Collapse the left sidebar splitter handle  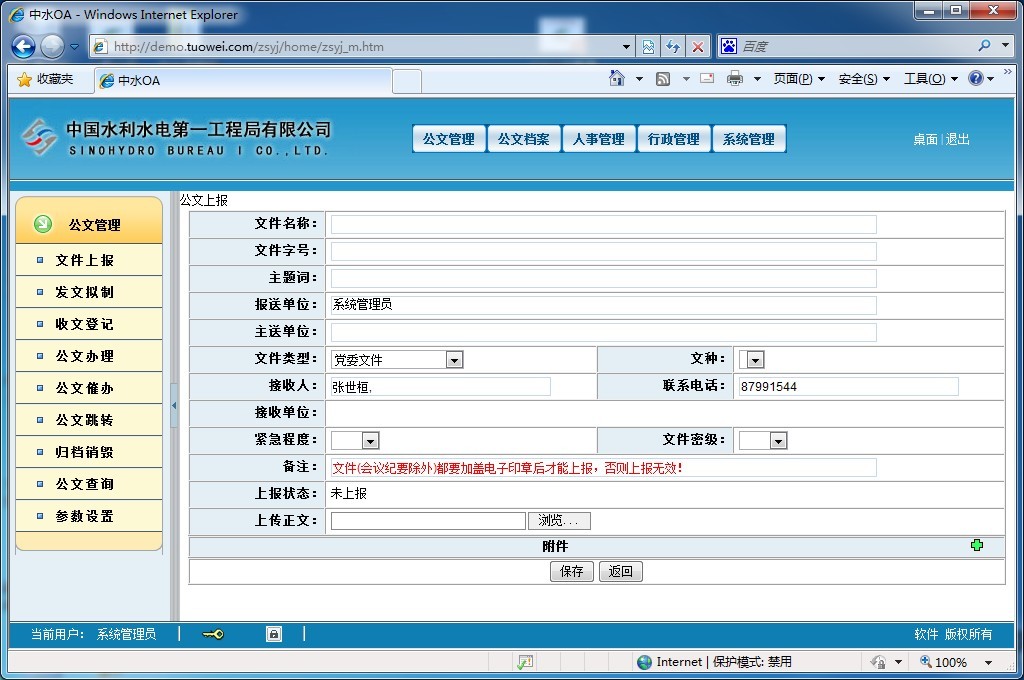tap(174, 405)
